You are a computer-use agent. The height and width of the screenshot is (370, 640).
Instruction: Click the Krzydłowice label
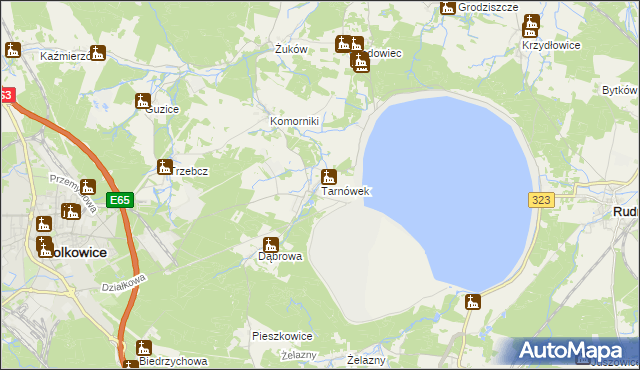click(551, 45)
